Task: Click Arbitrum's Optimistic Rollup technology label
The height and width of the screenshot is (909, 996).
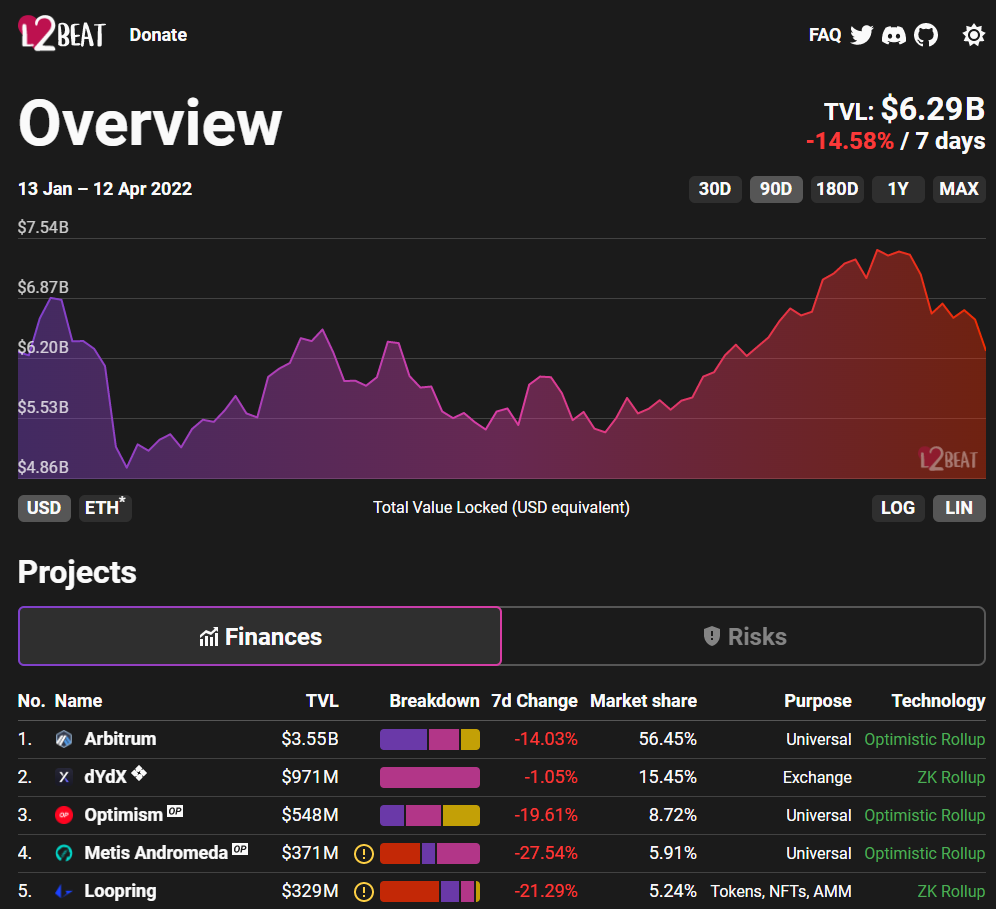Action: pos(924,739)
